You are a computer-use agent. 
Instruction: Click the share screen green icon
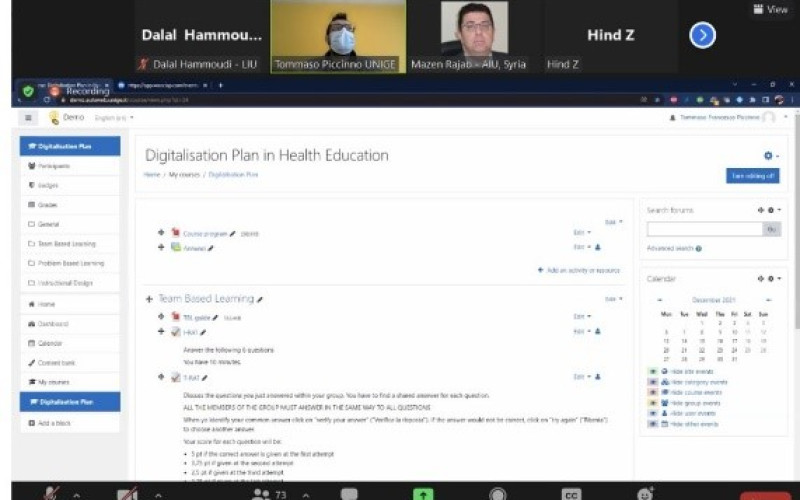tap(424, 494)
